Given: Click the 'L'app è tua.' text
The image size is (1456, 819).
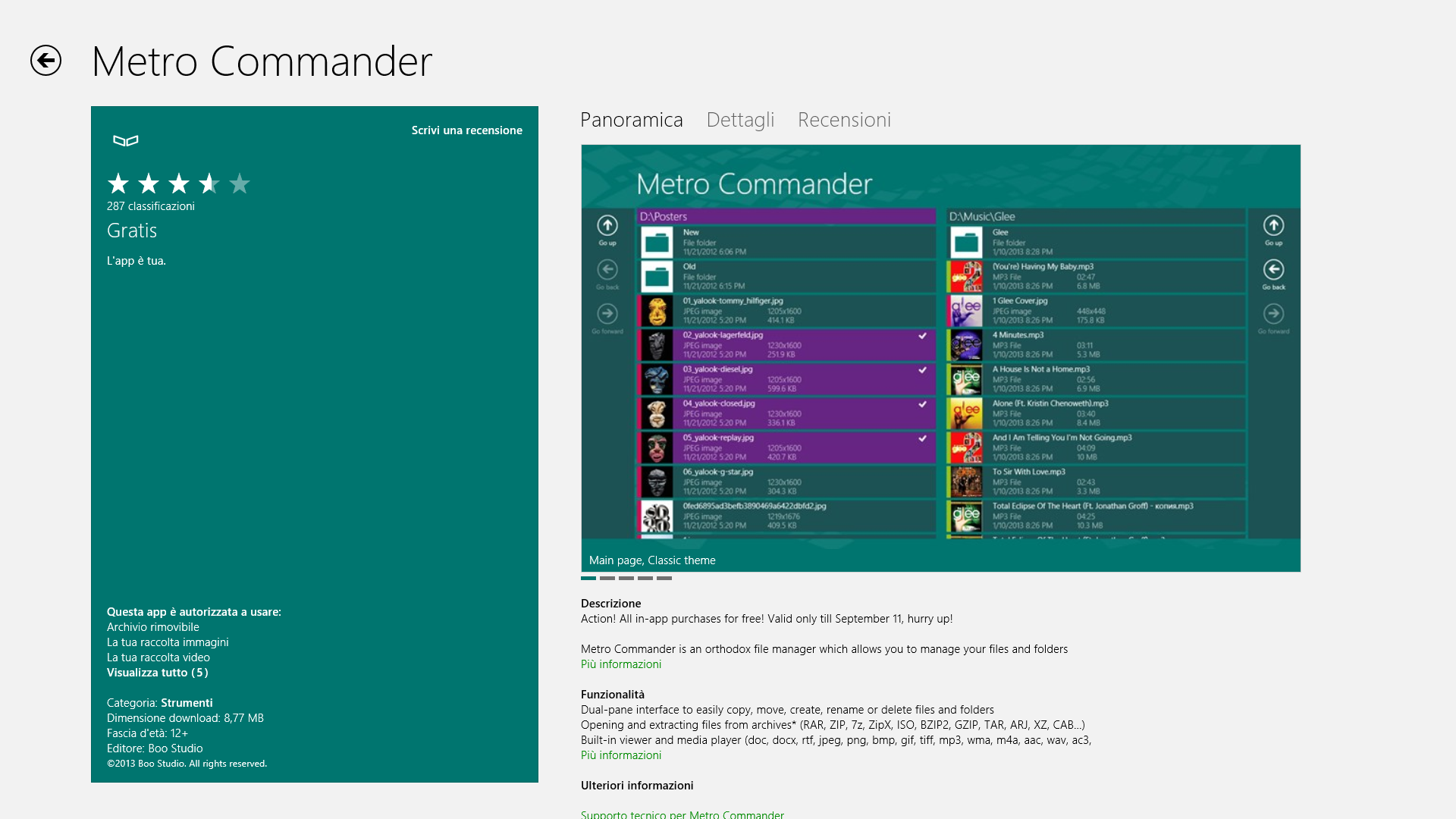Looking at the screenshot, I should [136, 261].
